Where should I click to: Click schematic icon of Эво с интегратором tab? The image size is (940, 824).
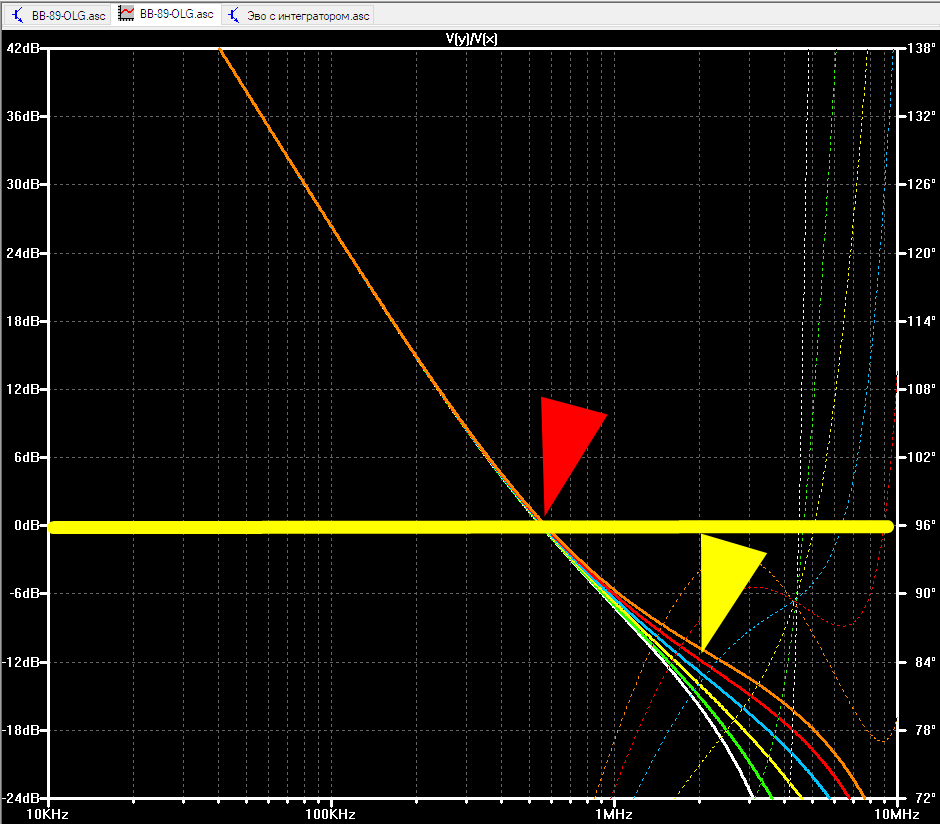(234, 15)
